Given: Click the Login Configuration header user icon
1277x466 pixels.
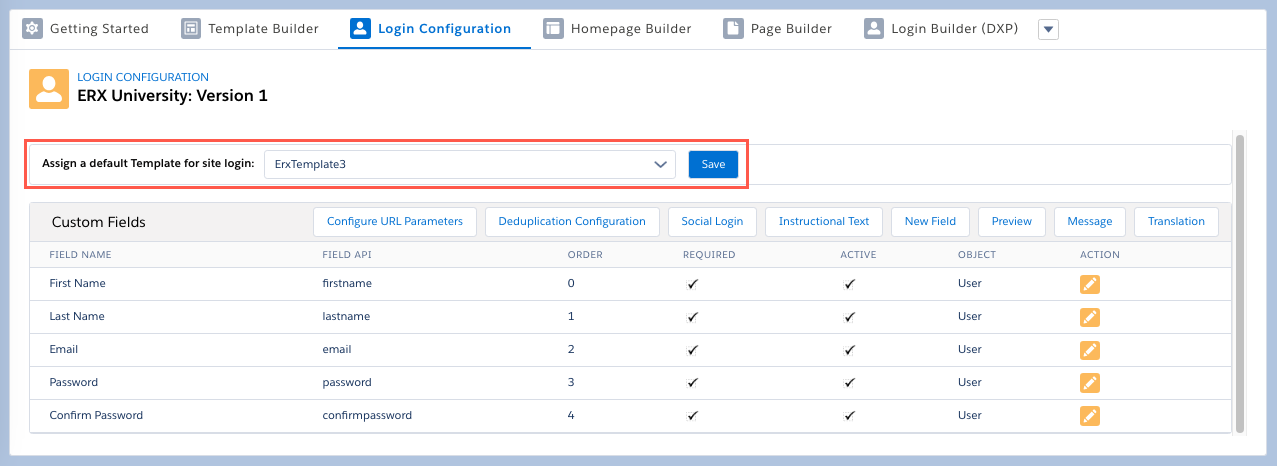Looking at the screenshot, I should pyautogui.click(x=49, y=88).
